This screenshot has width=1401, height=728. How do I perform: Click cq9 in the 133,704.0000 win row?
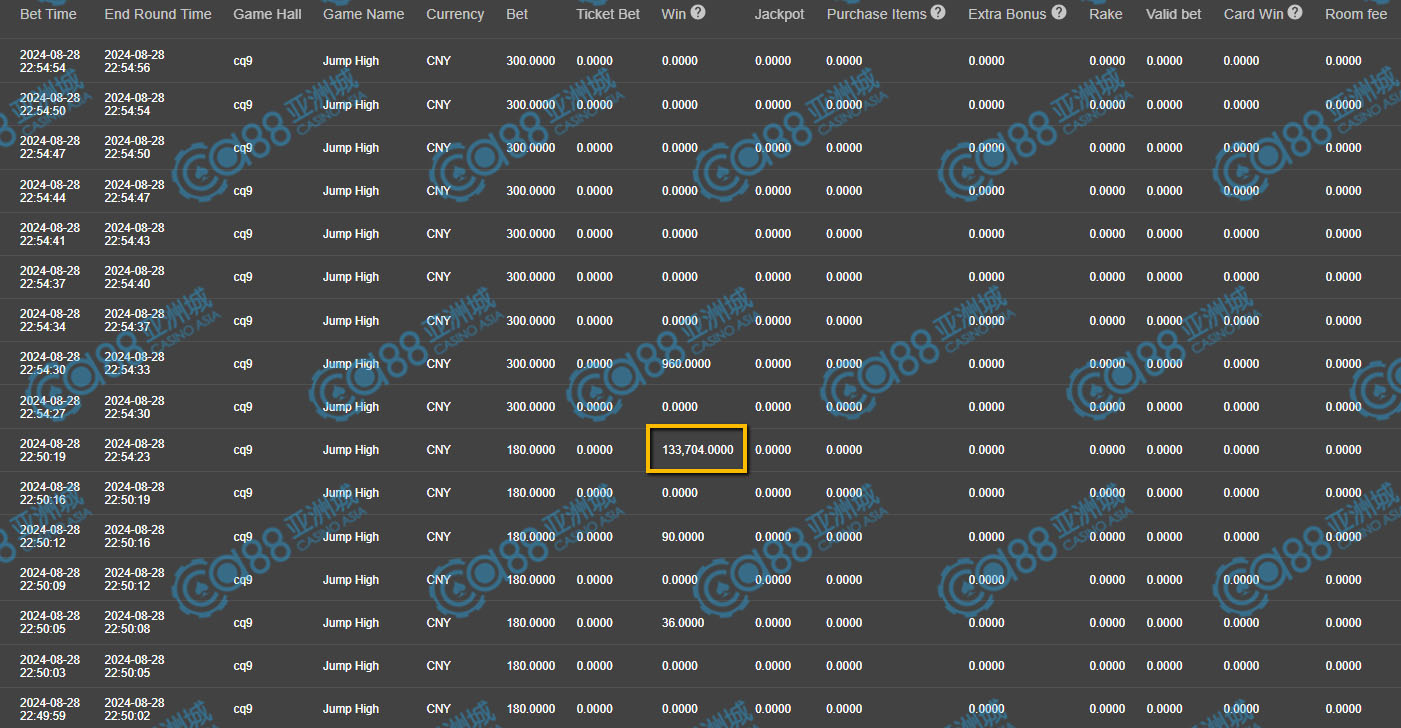click(243, 450)
